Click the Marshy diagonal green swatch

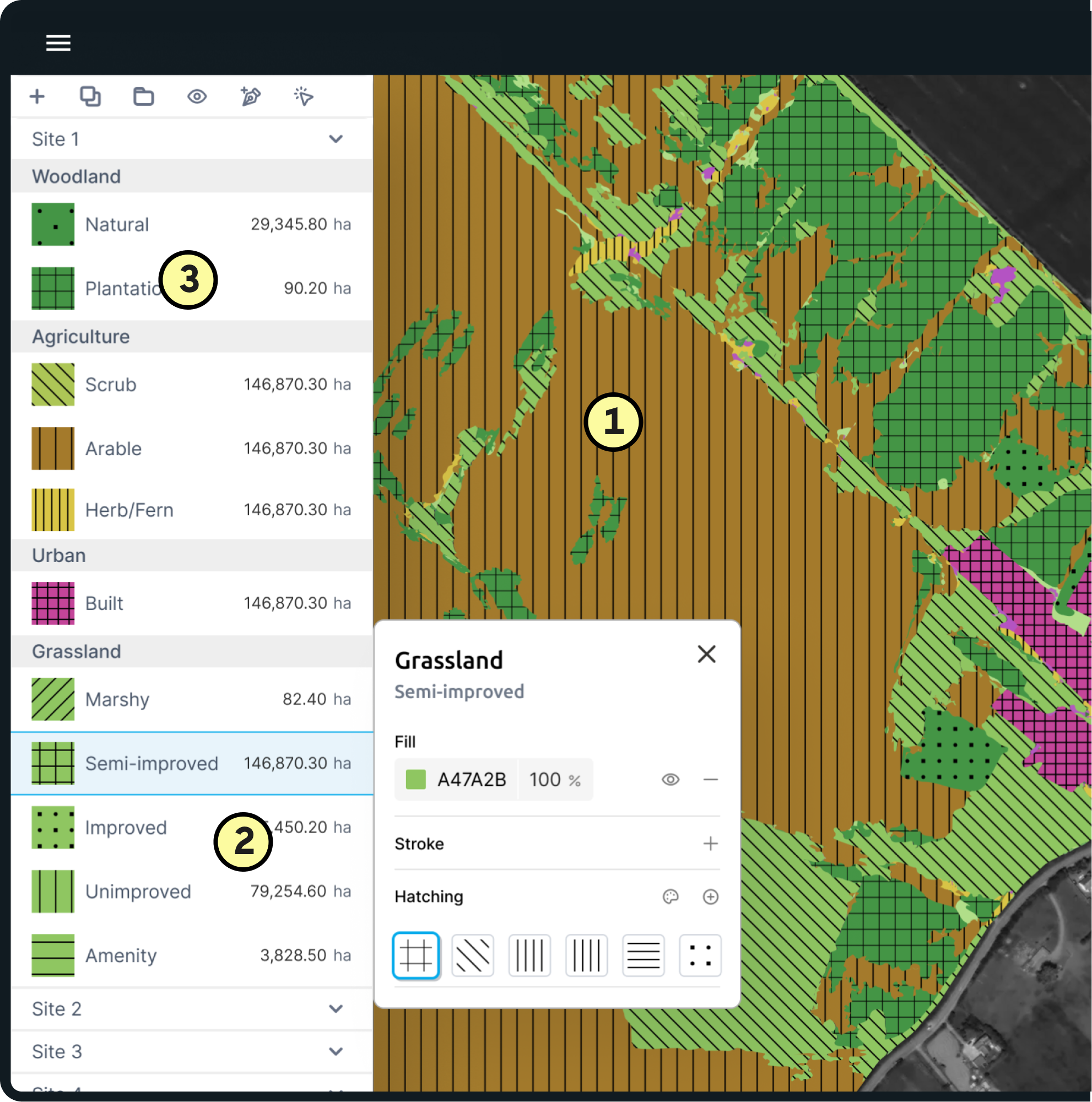53,699
